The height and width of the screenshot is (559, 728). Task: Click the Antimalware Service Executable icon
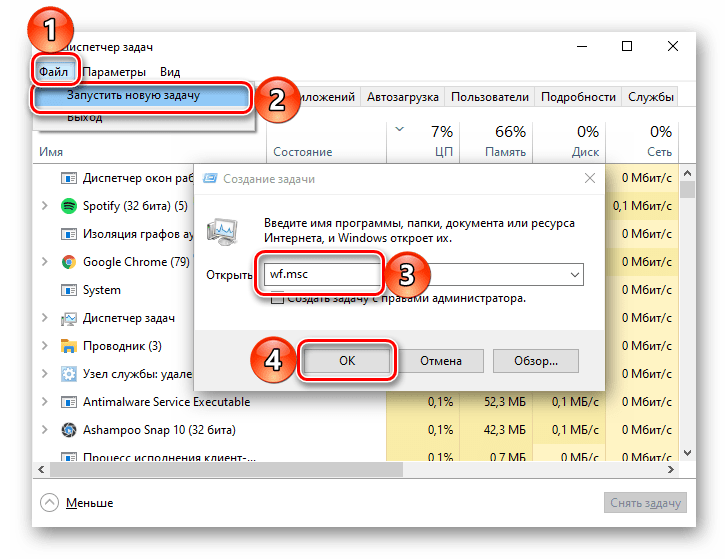tap(69, 402)
